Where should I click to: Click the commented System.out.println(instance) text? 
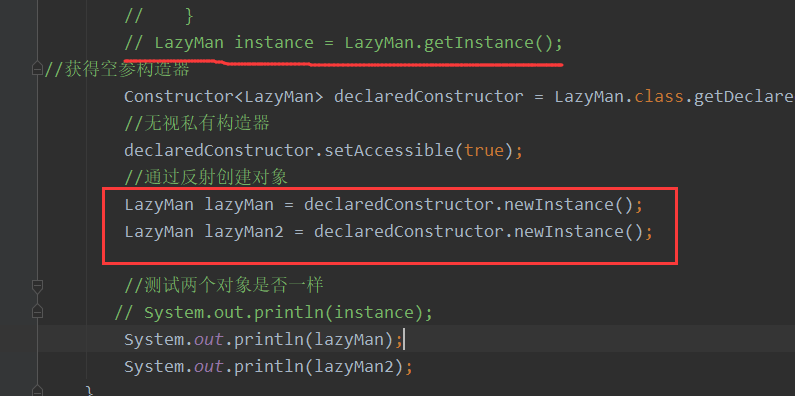coord(274,312)
